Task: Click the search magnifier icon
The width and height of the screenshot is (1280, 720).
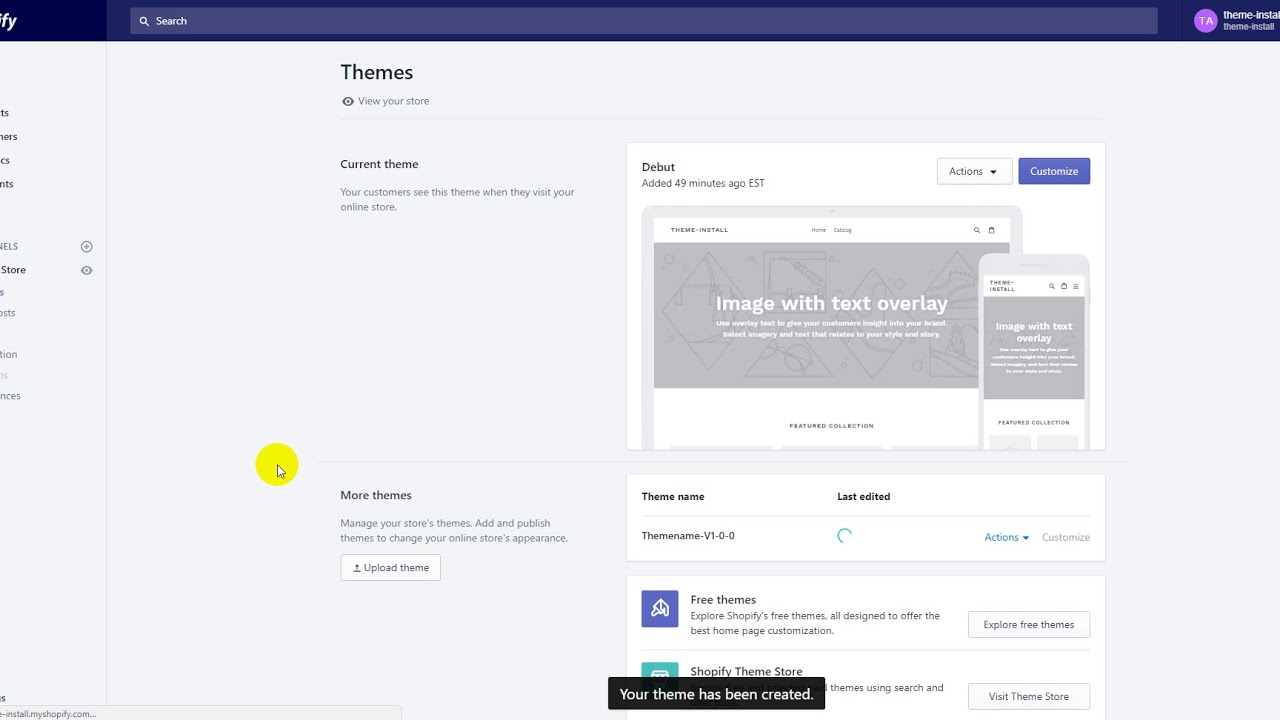Action: point(144,21)
